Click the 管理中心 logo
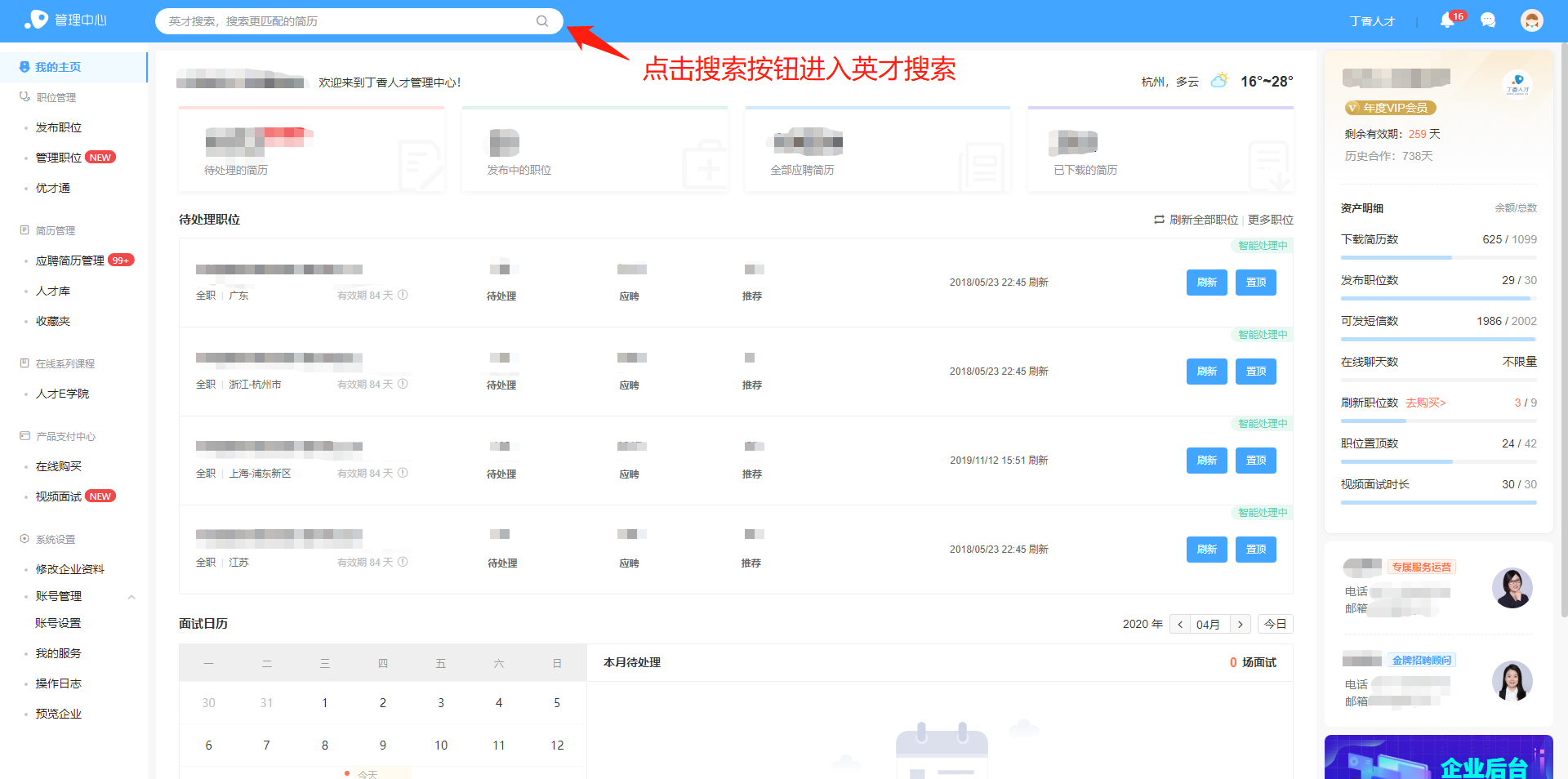1568x779 pixels. tap(65, 20)
